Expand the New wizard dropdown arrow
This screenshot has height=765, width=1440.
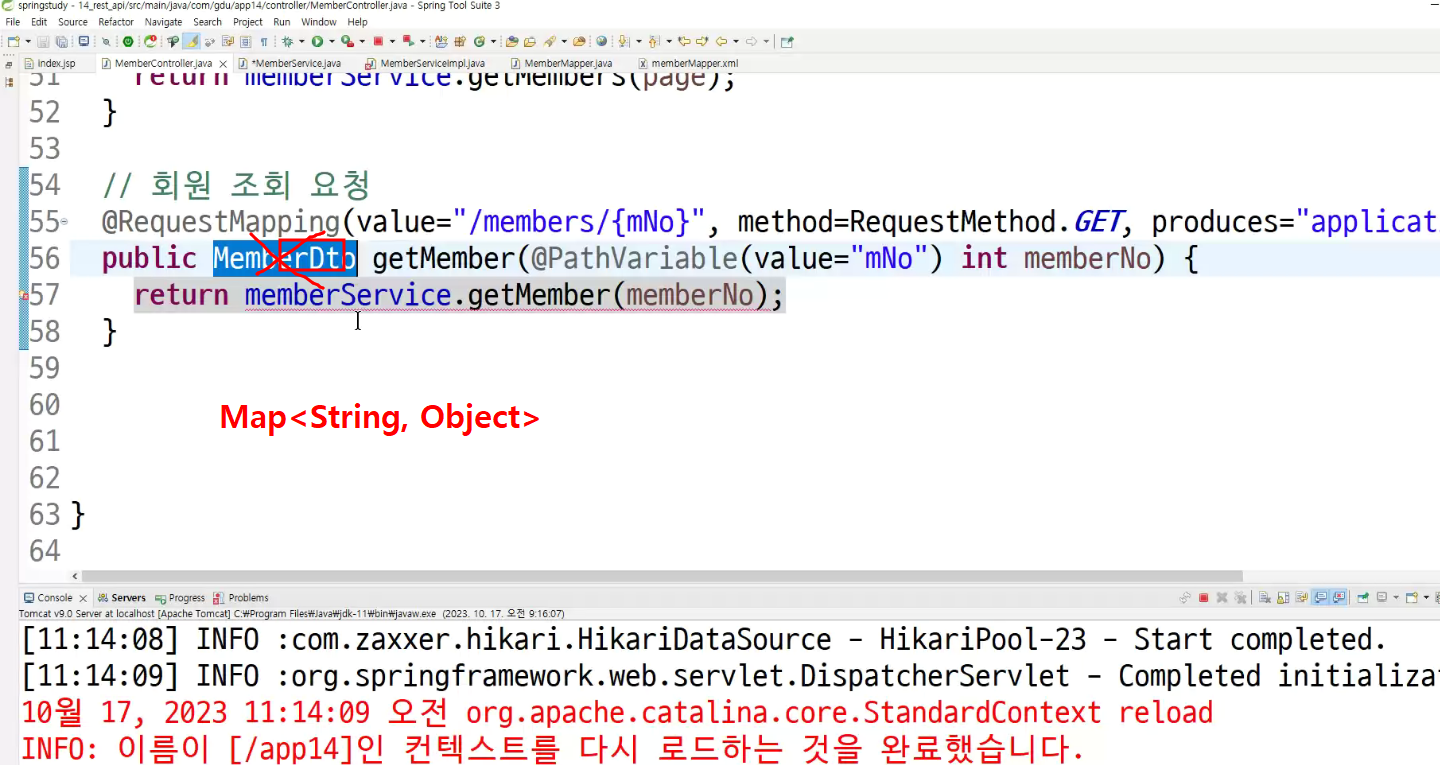click(x=28, y=42)
